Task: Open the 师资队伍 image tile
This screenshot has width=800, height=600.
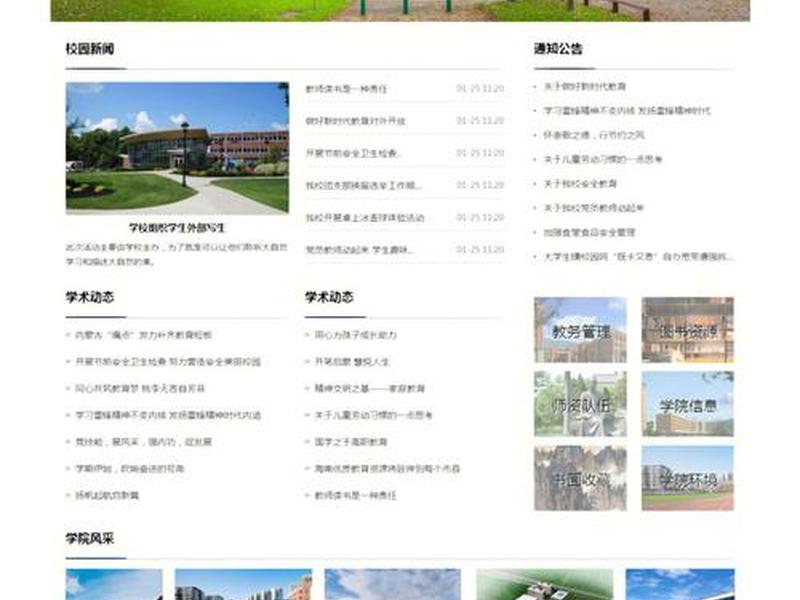Action: (x=580, y=404)
